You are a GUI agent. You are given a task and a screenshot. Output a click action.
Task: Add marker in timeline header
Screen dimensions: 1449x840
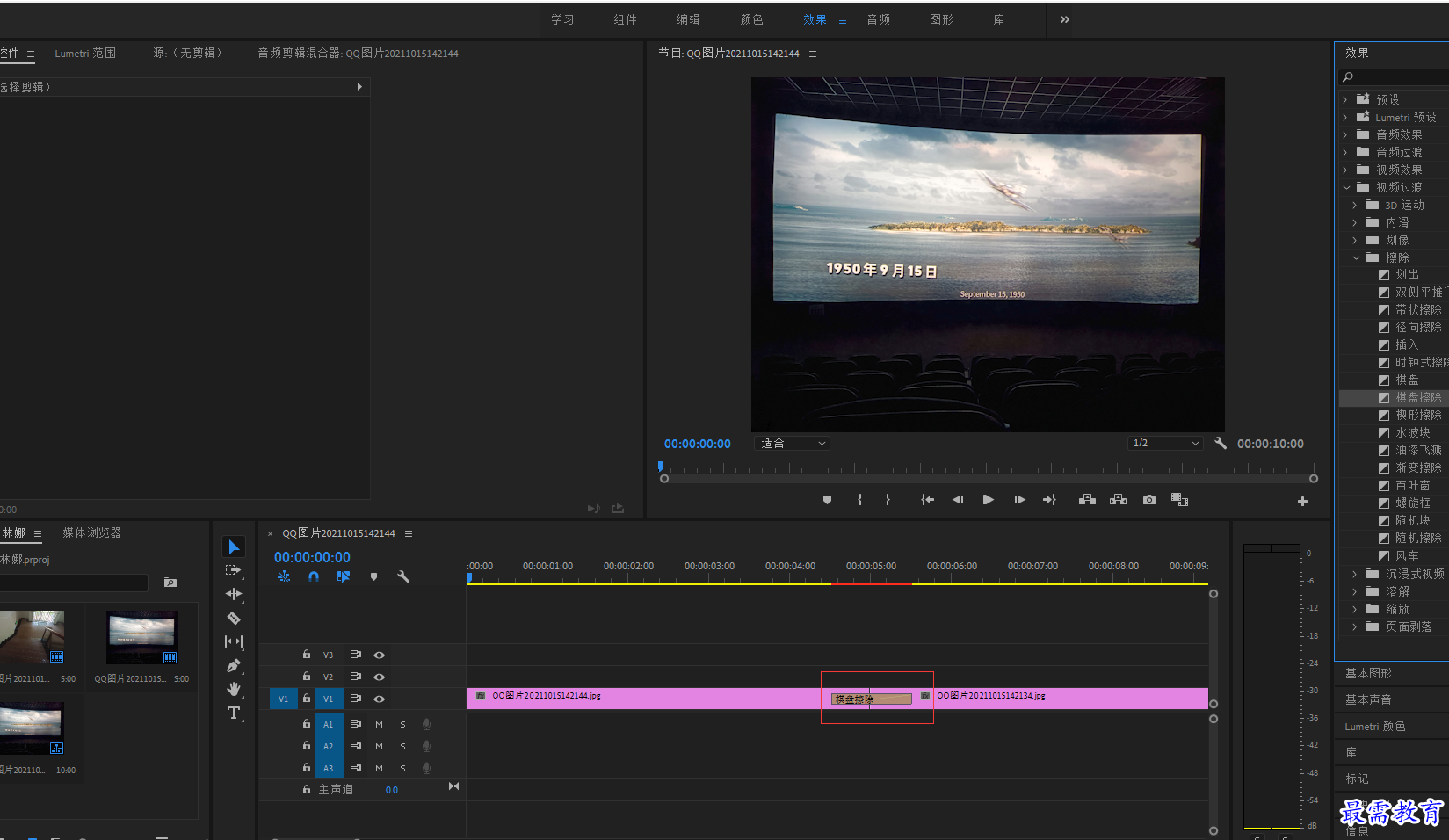[373, 577]
